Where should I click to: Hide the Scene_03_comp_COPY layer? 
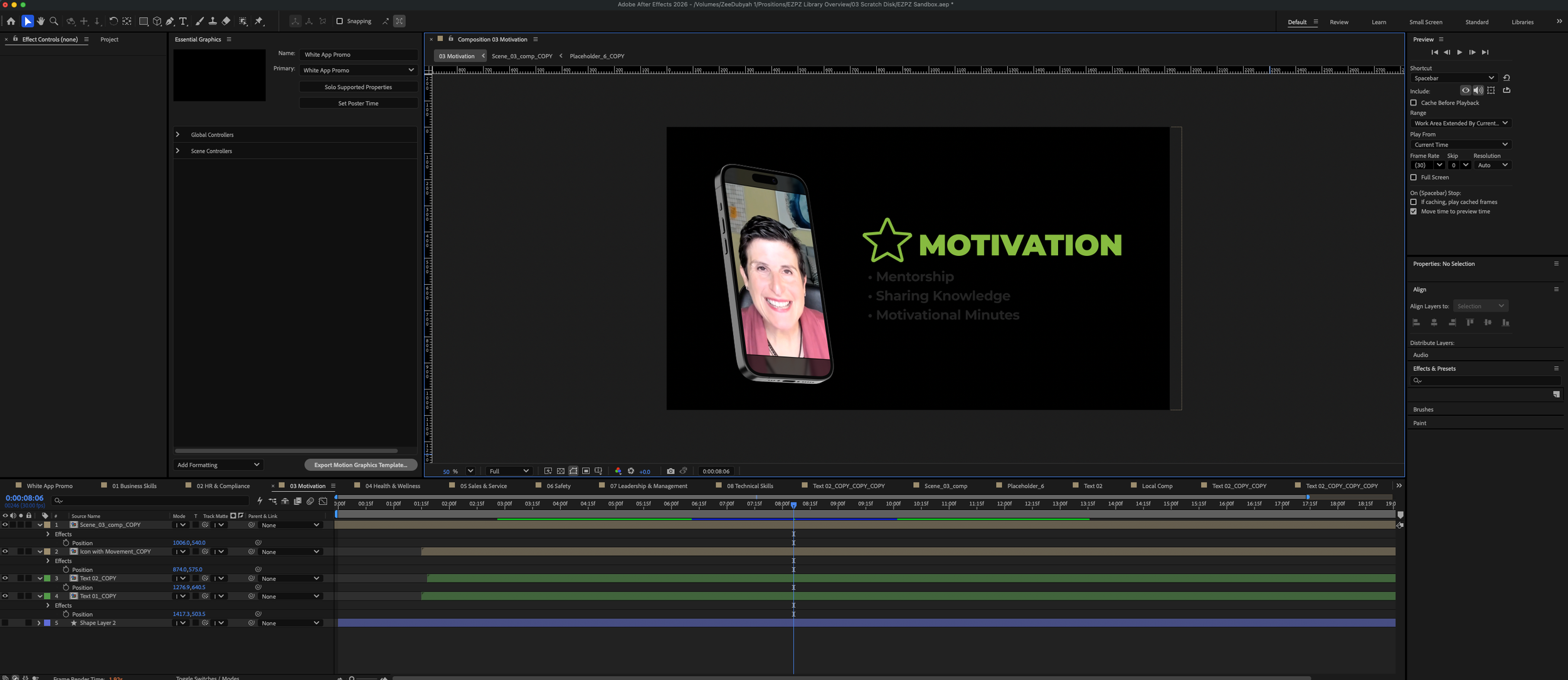[x=5, y=525]
